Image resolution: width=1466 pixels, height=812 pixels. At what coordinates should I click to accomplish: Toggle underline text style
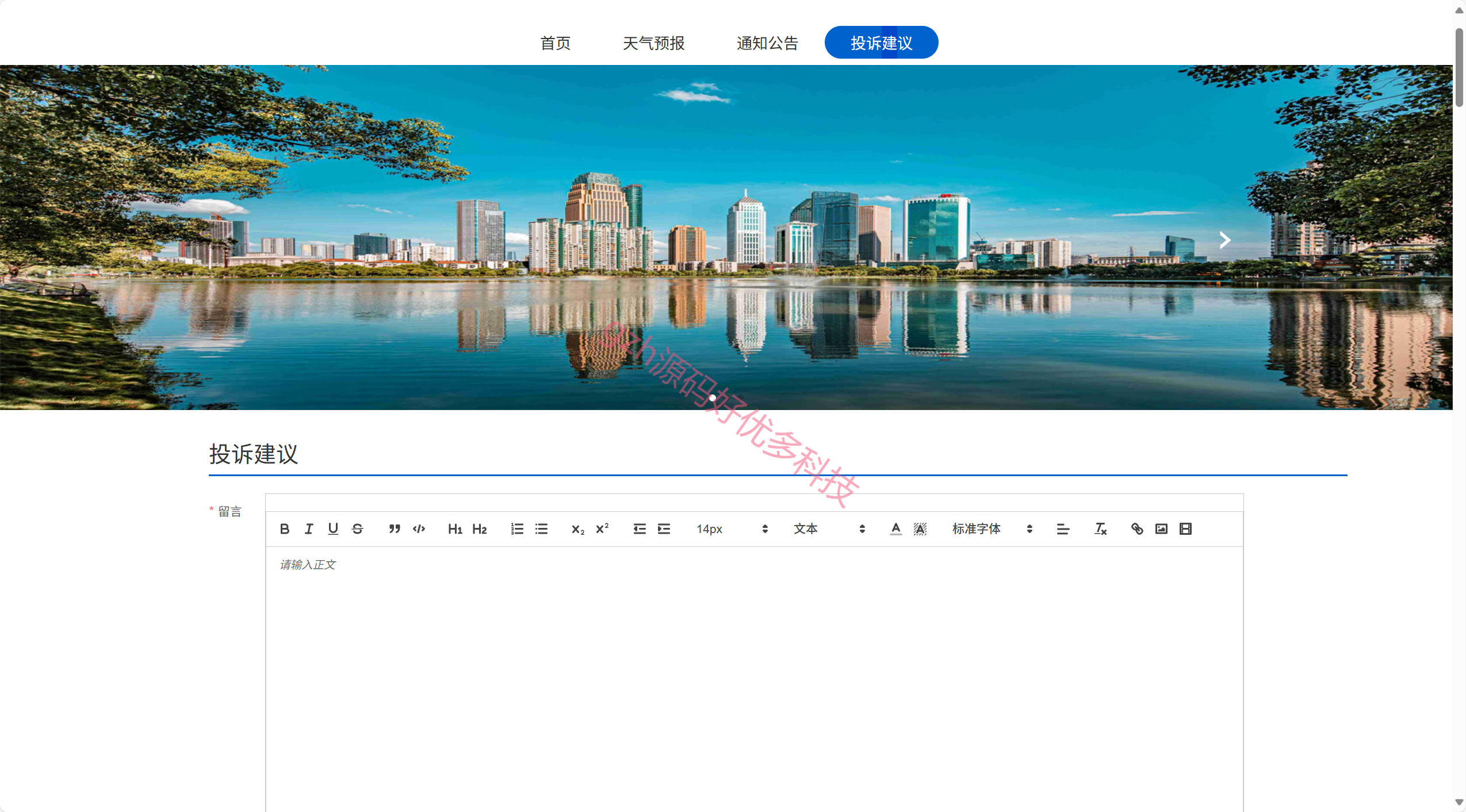point(333,529)
